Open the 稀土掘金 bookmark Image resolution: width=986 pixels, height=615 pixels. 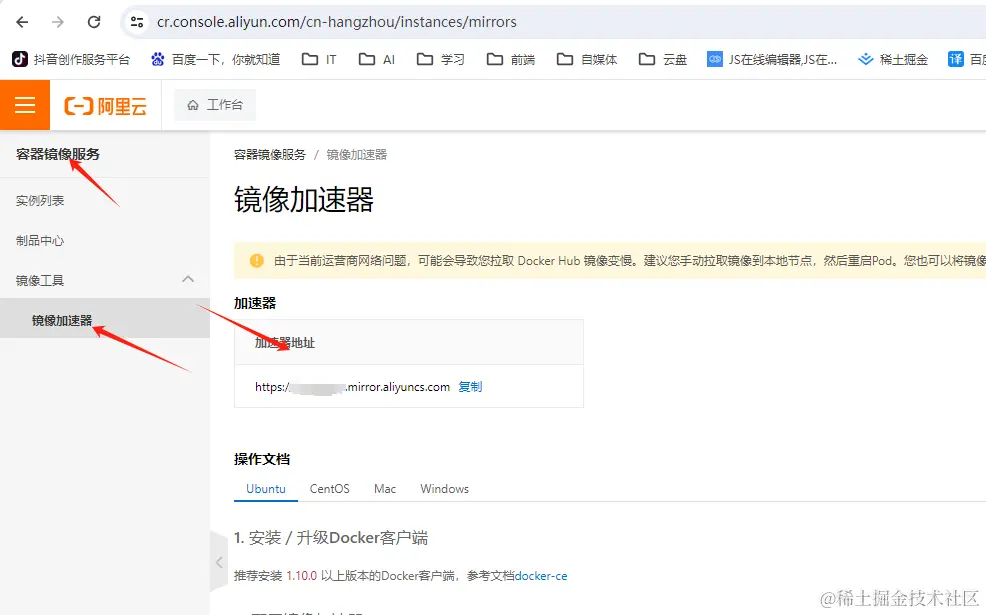pos(893,59)
